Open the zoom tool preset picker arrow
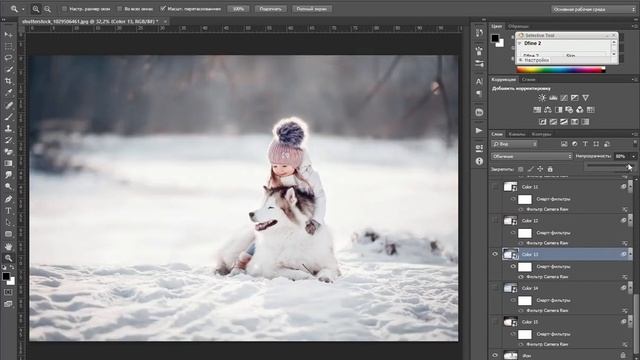Image resolution: width=640 pixels, height=360 pixels. (23, 9)
